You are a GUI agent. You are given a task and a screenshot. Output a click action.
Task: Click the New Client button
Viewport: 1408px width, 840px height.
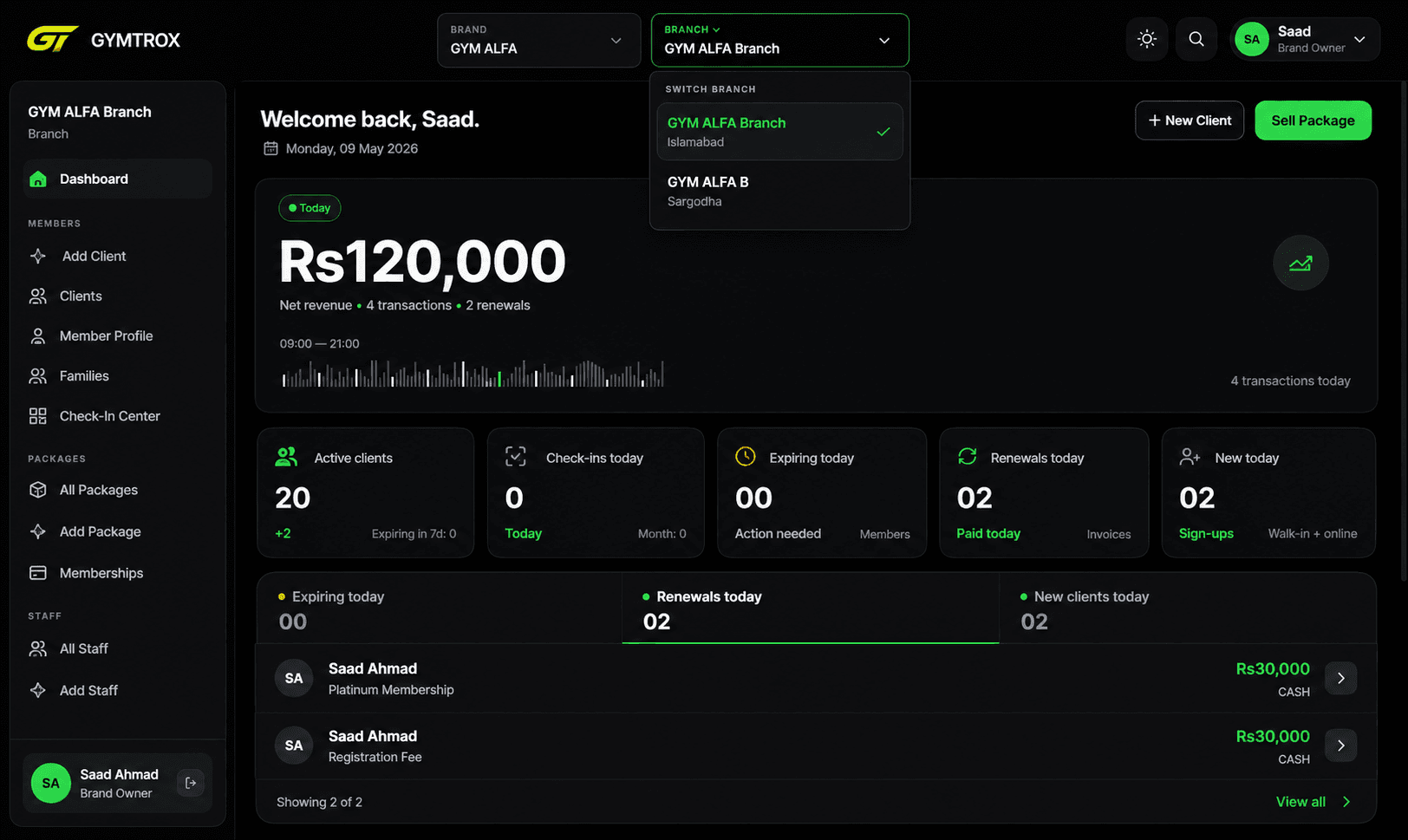pyautogui.click(x=1190, y=120)
